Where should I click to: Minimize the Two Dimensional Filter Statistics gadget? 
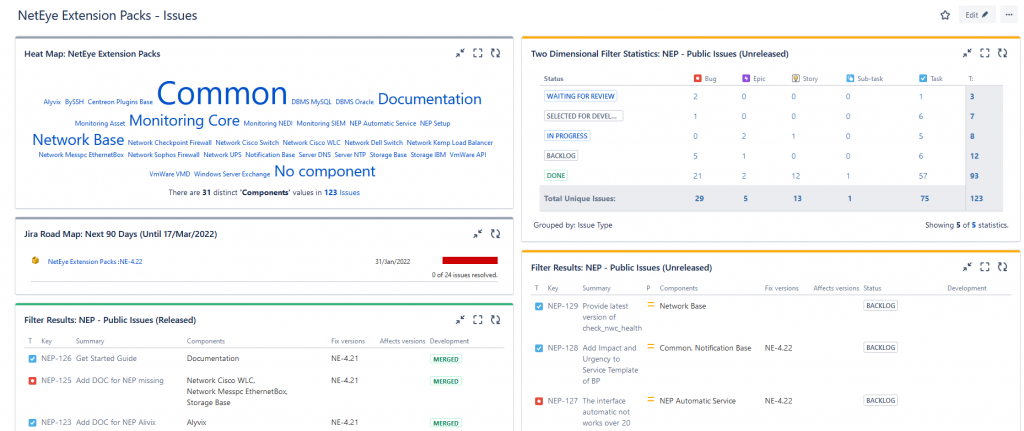pyautogui.click(x=967, y=54)
